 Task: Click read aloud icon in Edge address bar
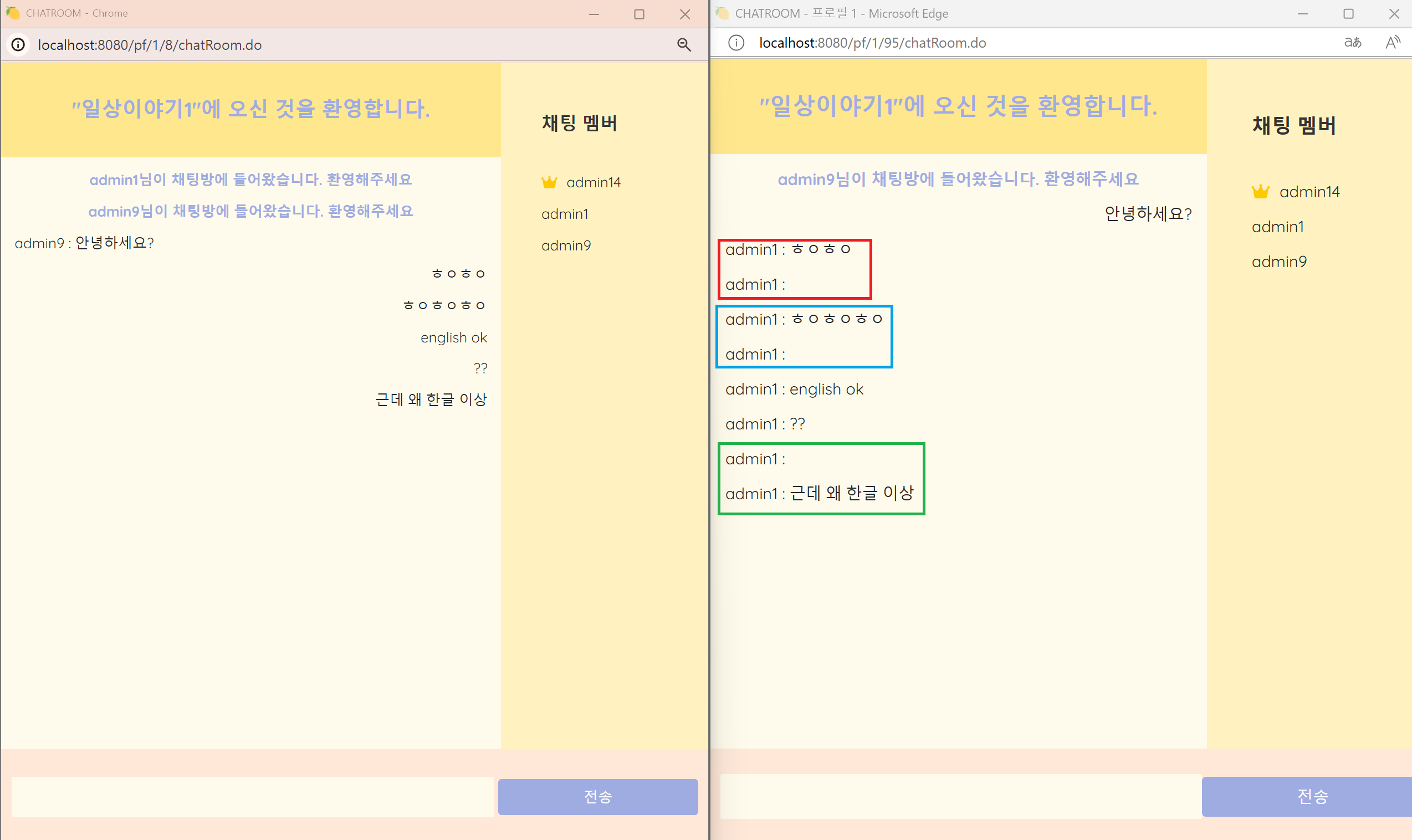coord(1392,43)
